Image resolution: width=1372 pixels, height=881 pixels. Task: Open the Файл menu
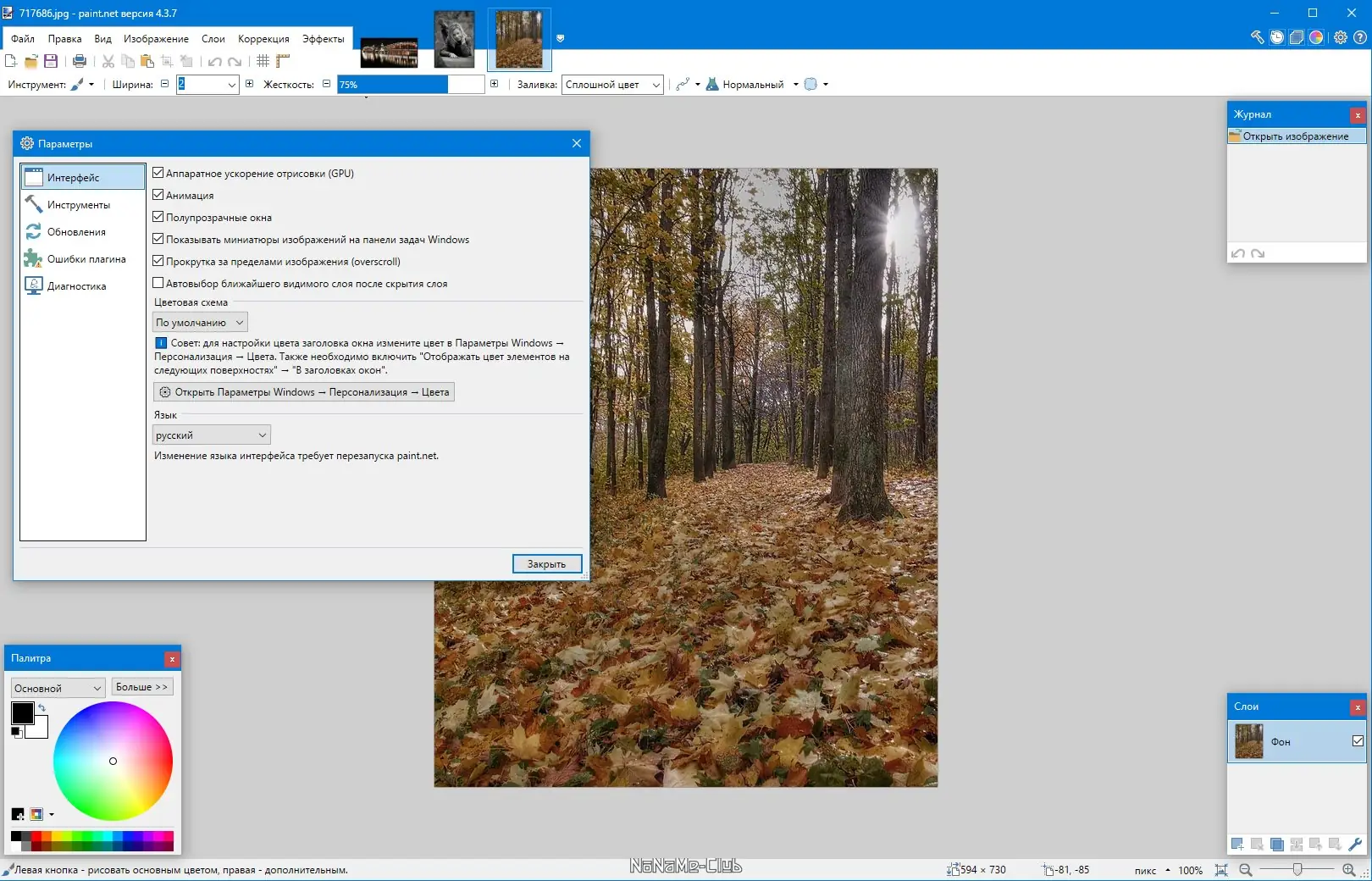[x=23, y=39]
